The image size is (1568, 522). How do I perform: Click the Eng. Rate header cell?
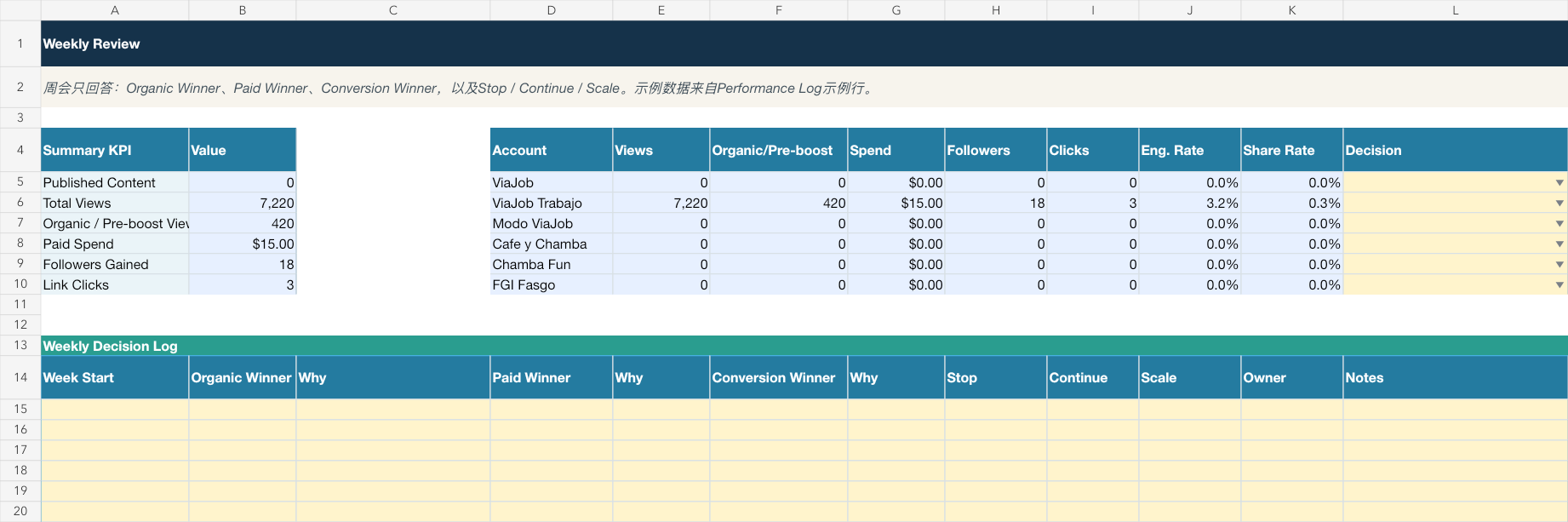point(1190,150)
